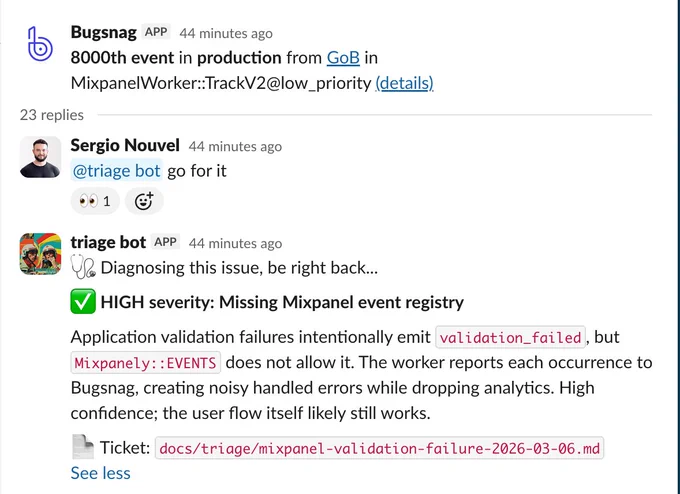Click the Bugsnag sender name
Image resolution: width=680 pixels, height=494 pixels.
click(104, 33)
